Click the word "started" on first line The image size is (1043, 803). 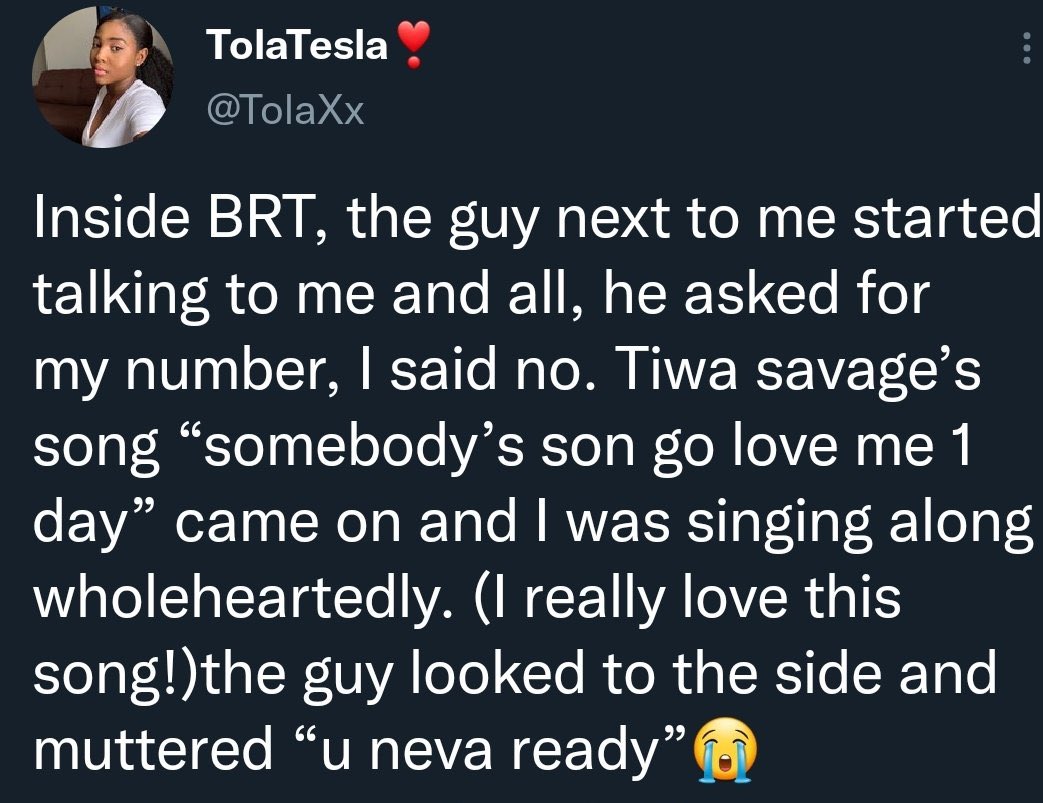(947, 218)
